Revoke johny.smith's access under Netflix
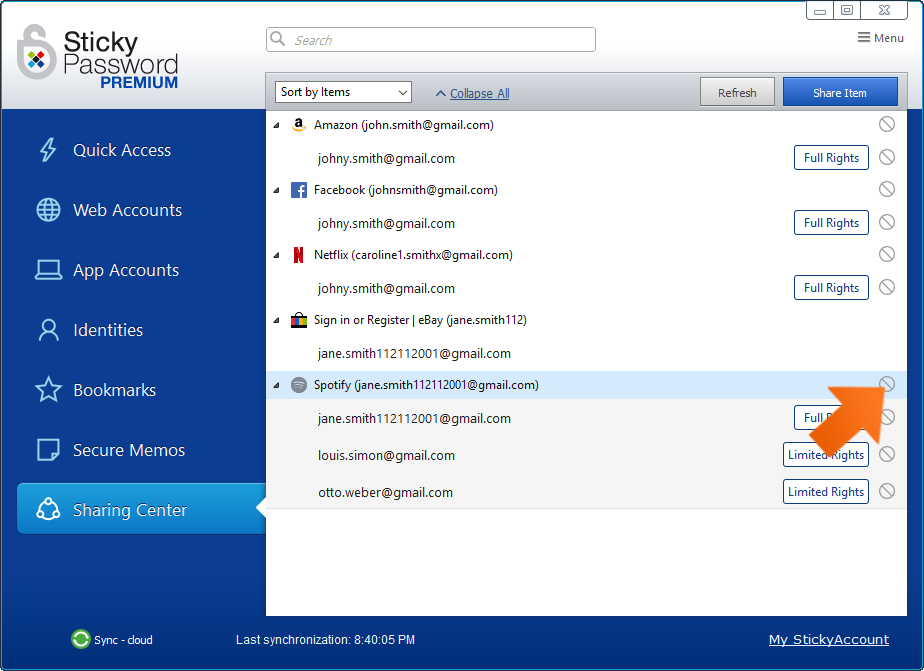Viewport: 924px width, 671px height. (x=887, y=287)
